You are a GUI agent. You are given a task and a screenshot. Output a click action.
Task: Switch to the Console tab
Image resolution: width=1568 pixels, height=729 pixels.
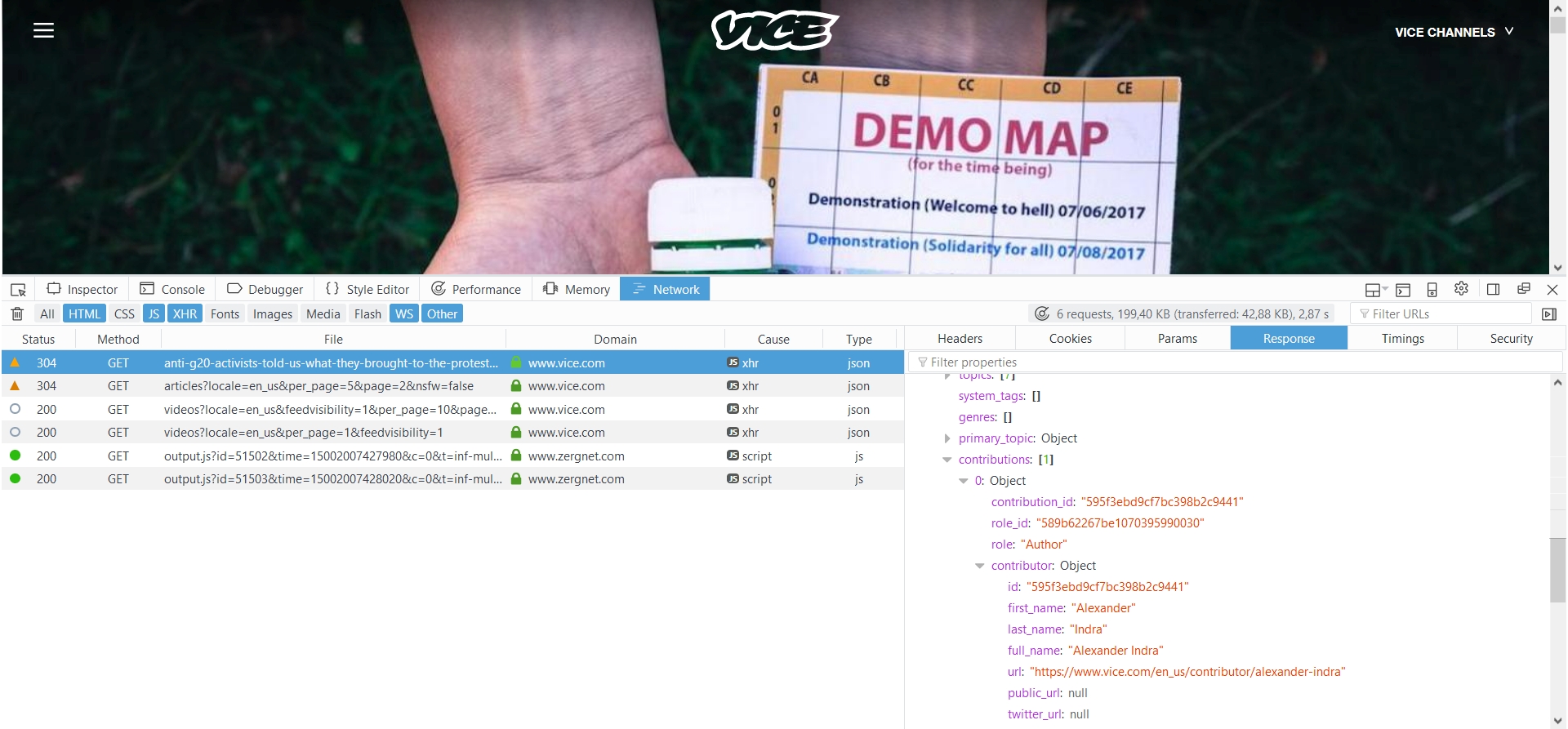click(x=172, y=290)
